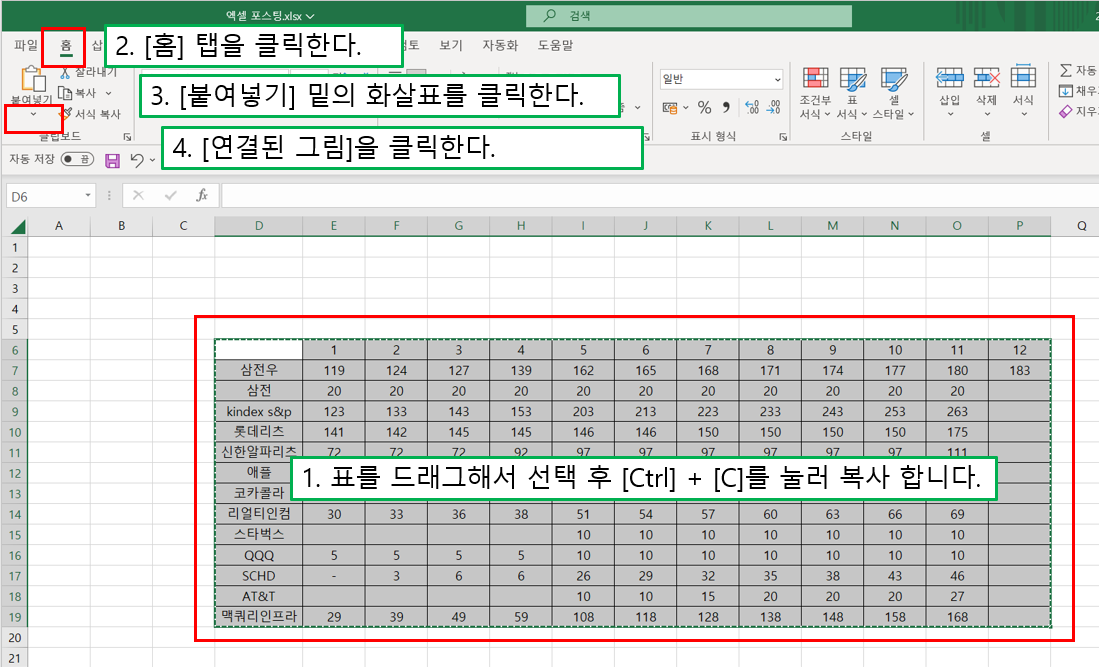Click the Select All corner triangle
Image resolution: width=1099 pixels, height=667 pixels.
point(18,226)
